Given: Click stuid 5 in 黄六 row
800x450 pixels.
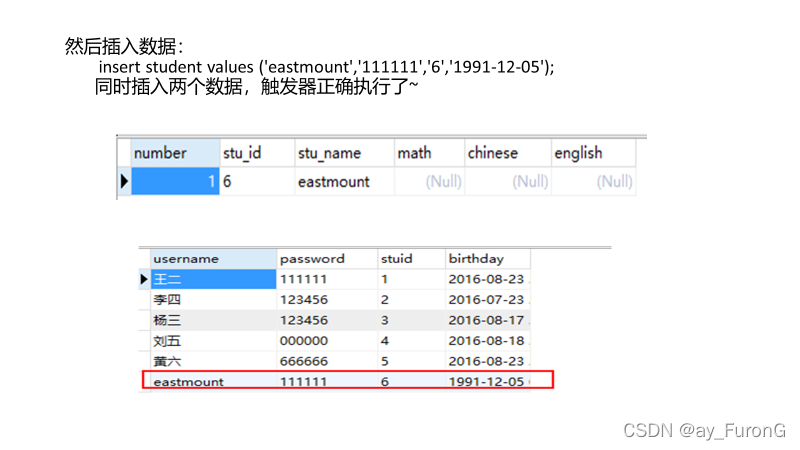Looking at the screenshot, I should tap(411, 361).
